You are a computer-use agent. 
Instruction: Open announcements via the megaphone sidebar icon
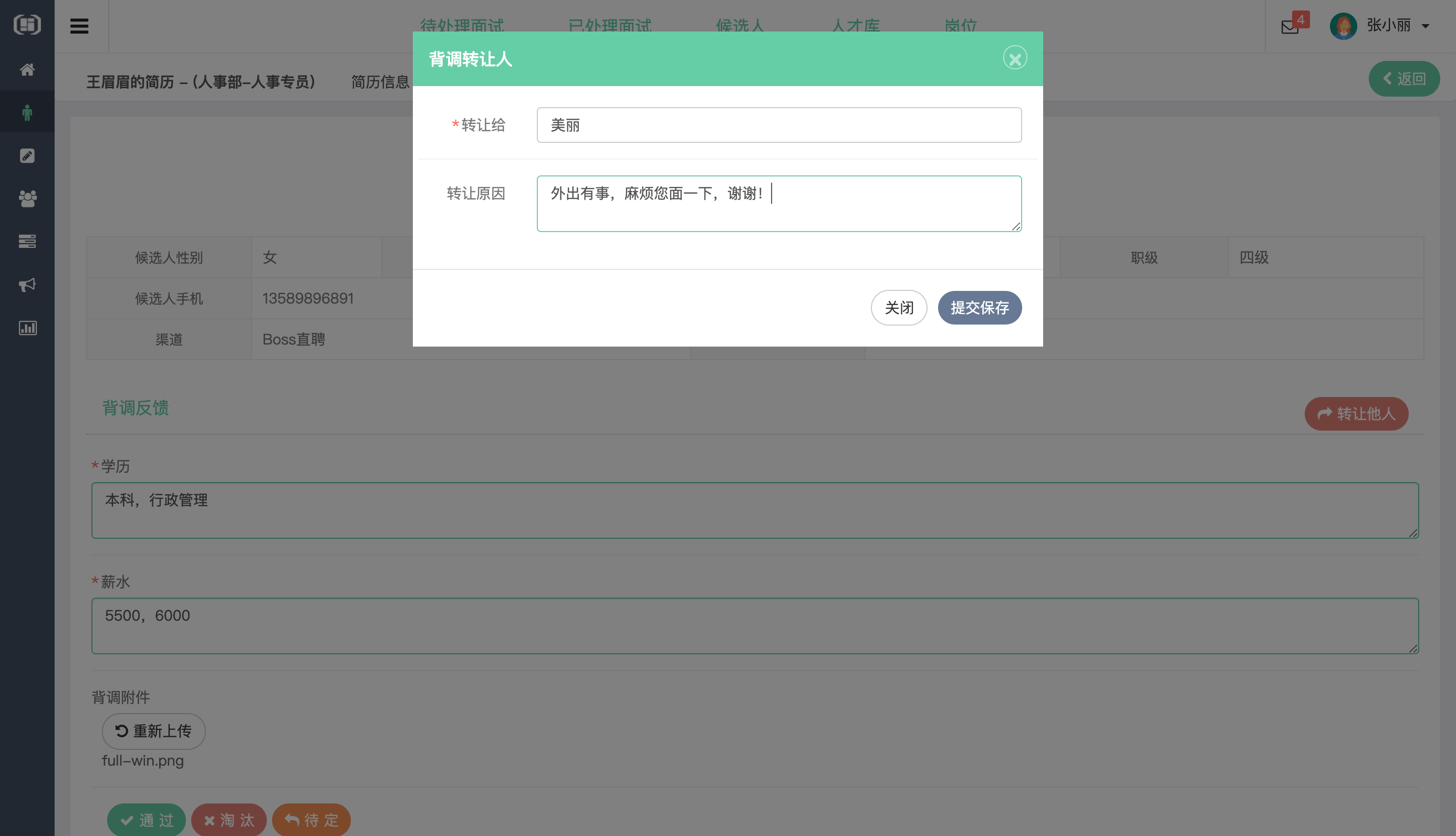[27, 285]
